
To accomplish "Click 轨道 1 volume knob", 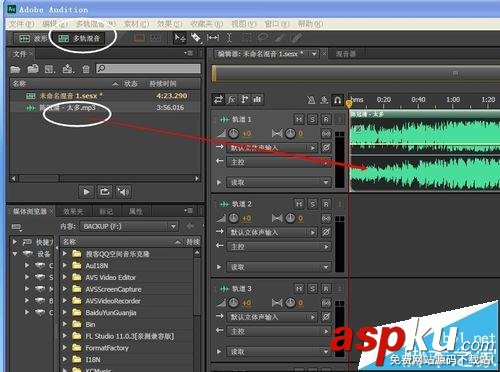I will click(x=233, y=133).
